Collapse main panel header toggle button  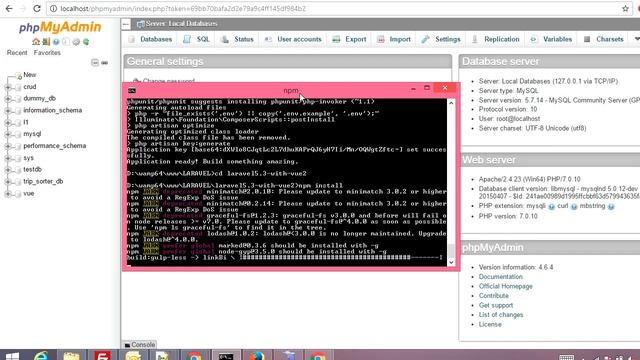126,24
